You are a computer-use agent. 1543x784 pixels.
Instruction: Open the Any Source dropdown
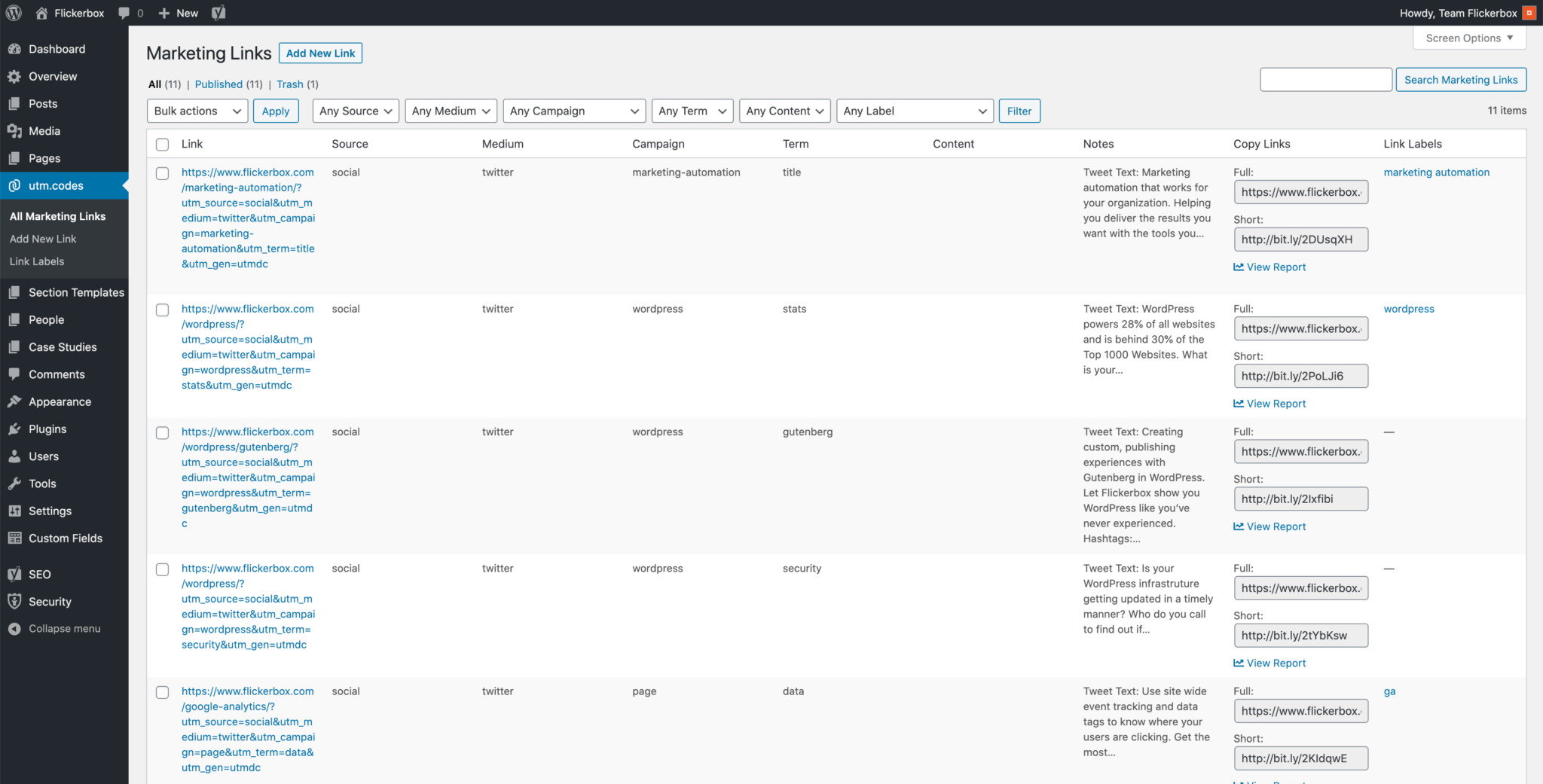(x=355, y=111)
